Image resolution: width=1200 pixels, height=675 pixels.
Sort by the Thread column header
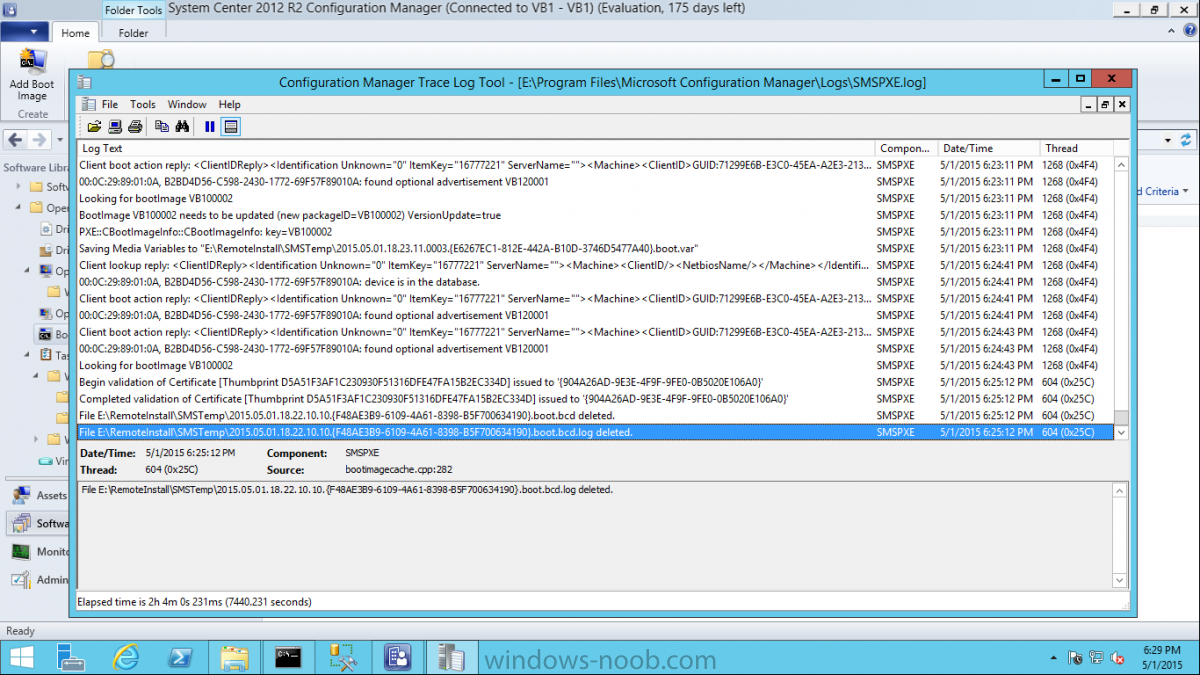[x=1076, y=148]
